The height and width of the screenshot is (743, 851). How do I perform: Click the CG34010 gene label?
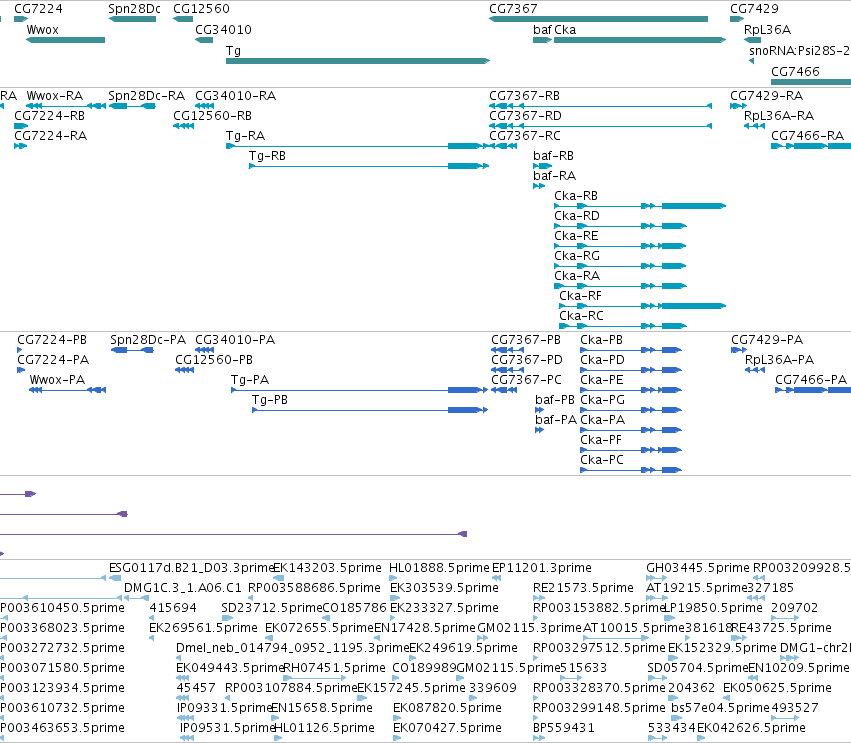[223, 30]
